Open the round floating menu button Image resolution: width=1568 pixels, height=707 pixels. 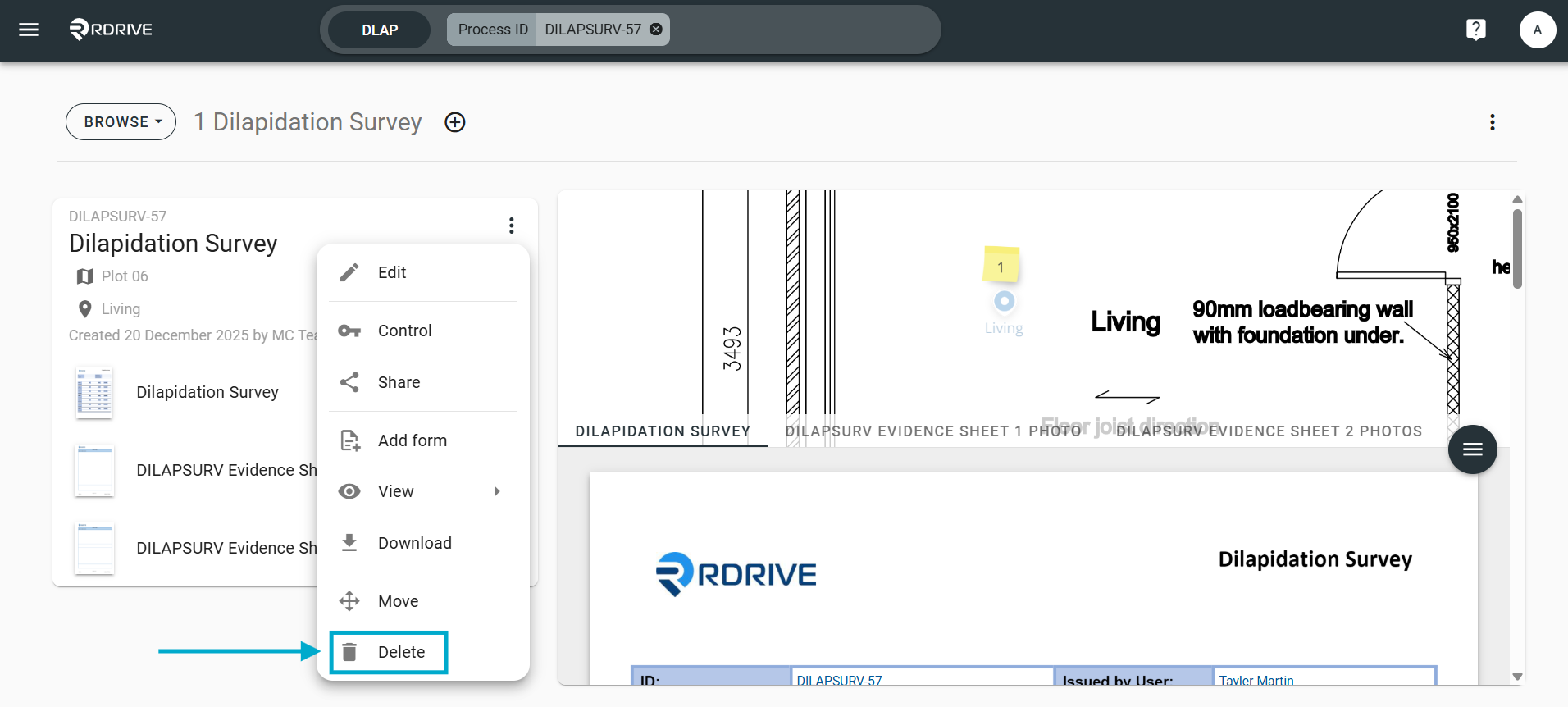click(x=1472, y=449)
